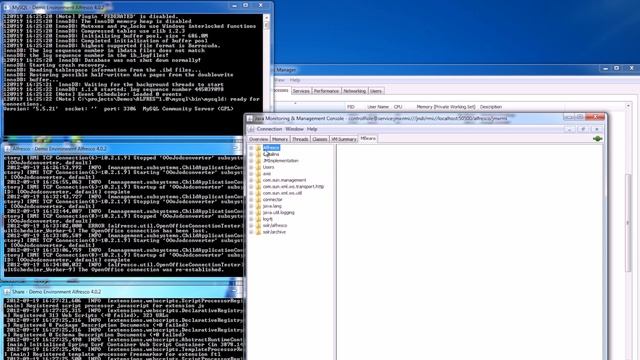The width and height of the screenshot is (640, 360).
Task: Sort Task Manager by User Name column
Action: point(378,107)
